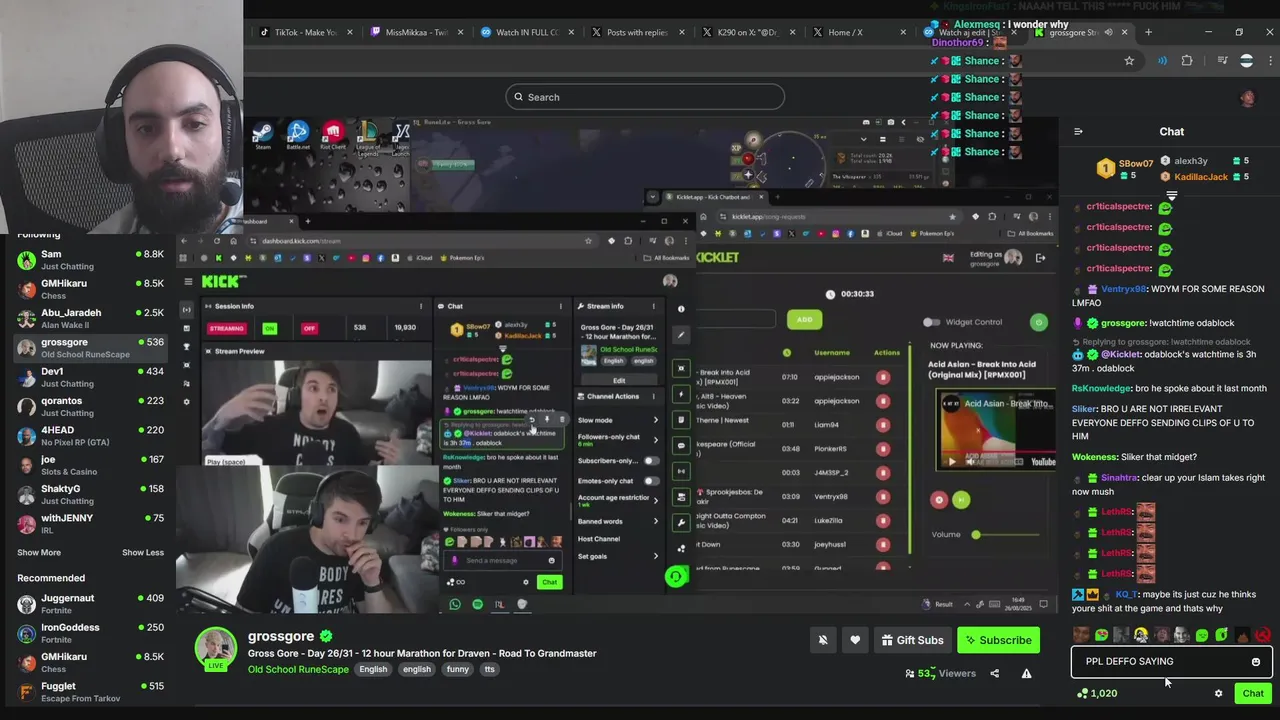Toggle the heart follow button
The image size is (1280, 720).
(855, 640)
